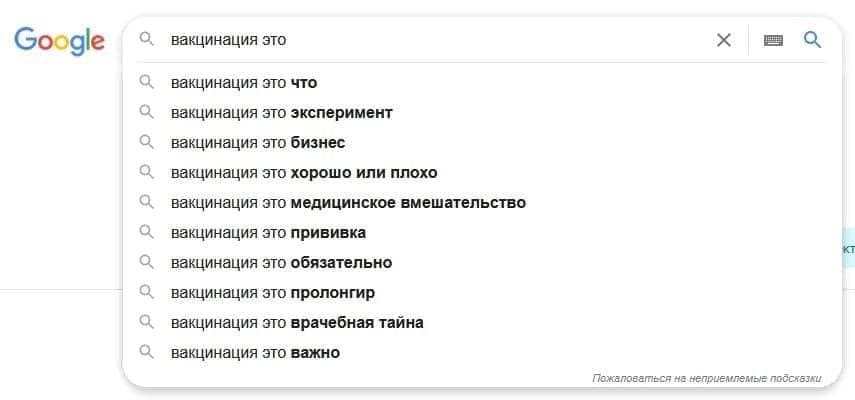
Task: Pick the "вакцинация это важно" suggestion
Action: pos(255,353)
